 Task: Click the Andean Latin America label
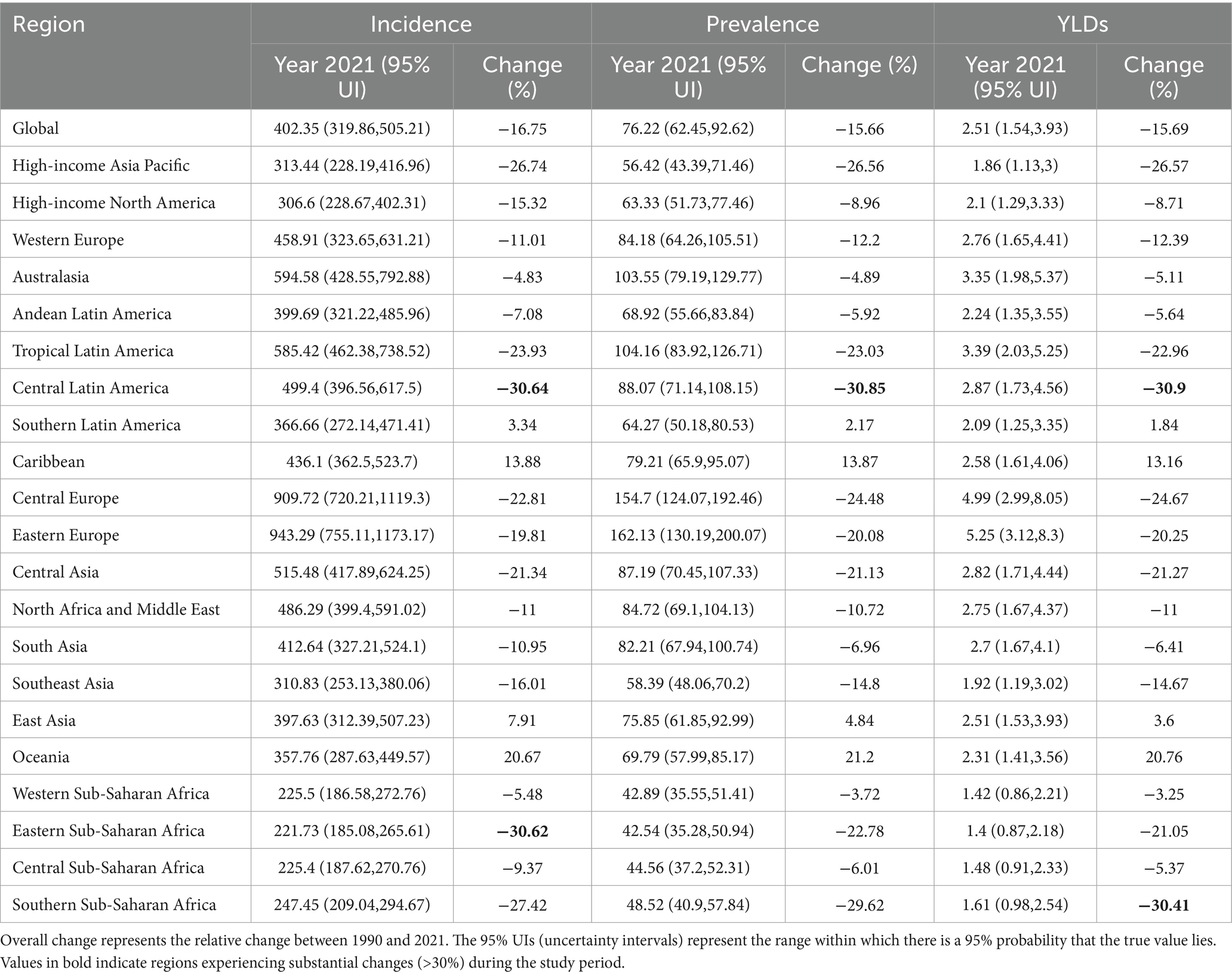92,313
